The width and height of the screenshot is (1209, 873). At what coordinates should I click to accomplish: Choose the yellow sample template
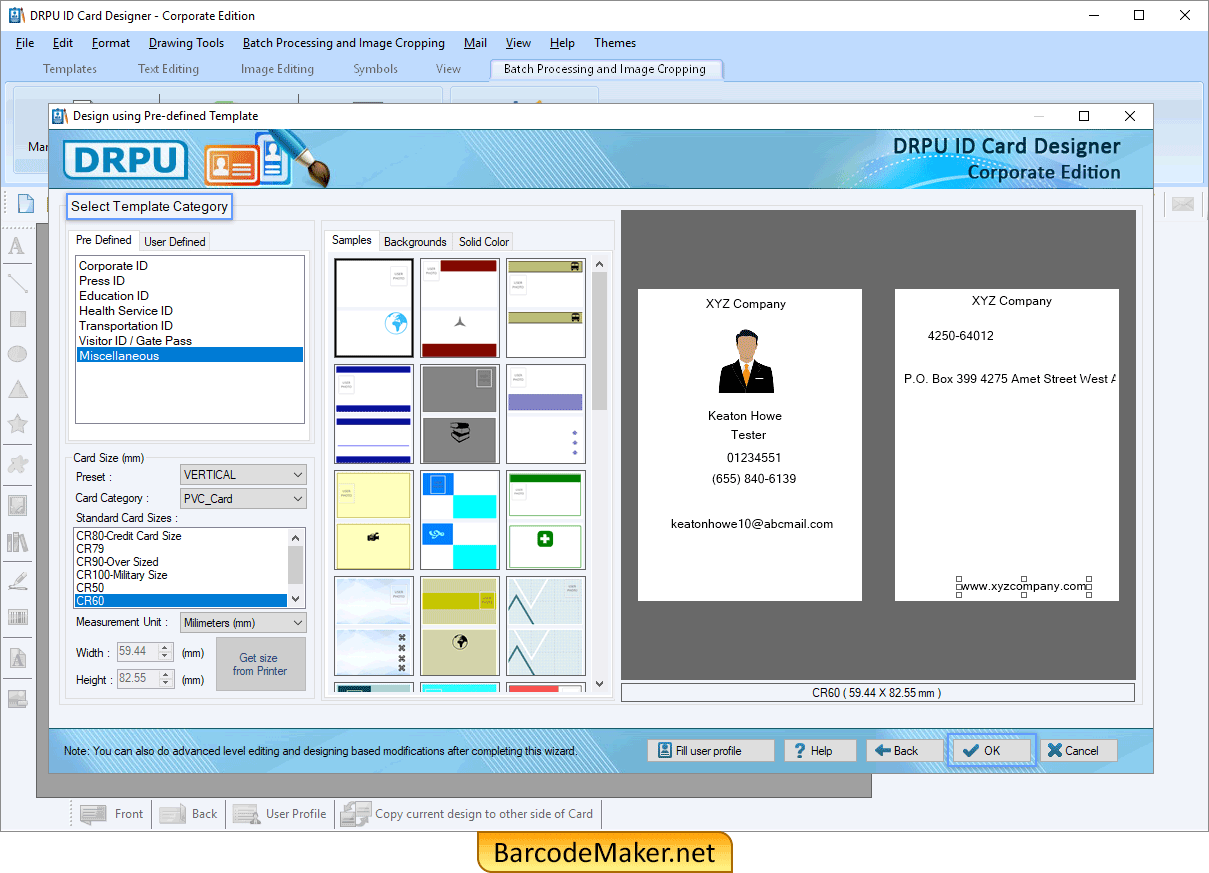coord(373,520)
